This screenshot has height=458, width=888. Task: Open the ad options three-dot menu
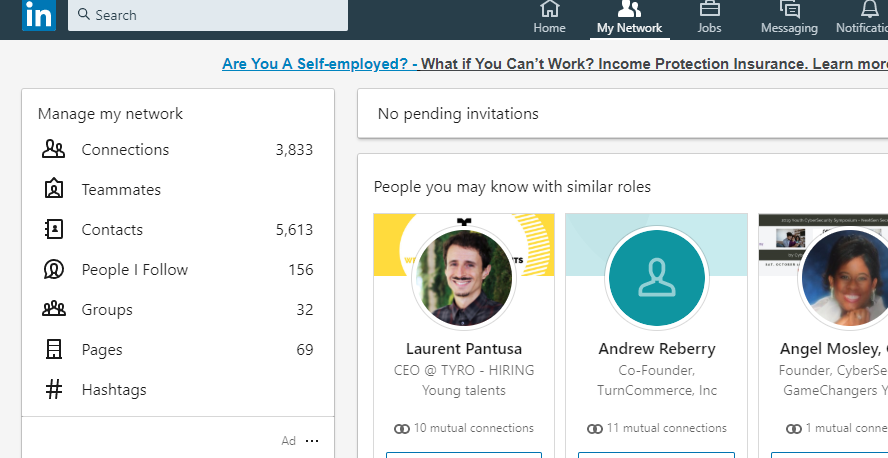[x=312, y=441]
